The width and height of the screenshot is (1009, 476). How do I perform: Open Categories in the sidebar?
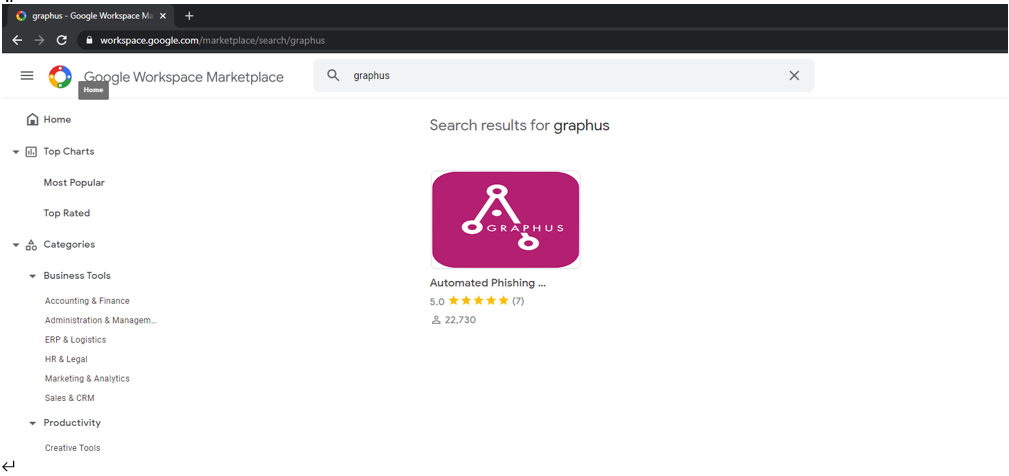coord(69,244)
